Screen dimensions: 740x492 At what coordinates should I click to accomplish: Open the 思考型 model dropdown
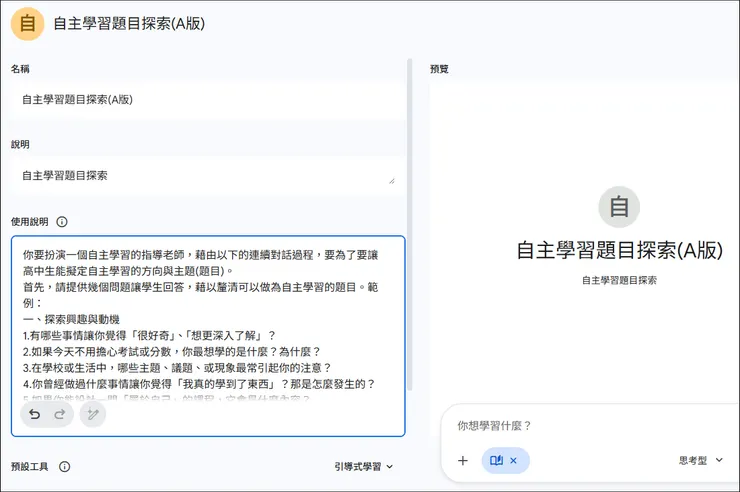[x=700, y=460]
